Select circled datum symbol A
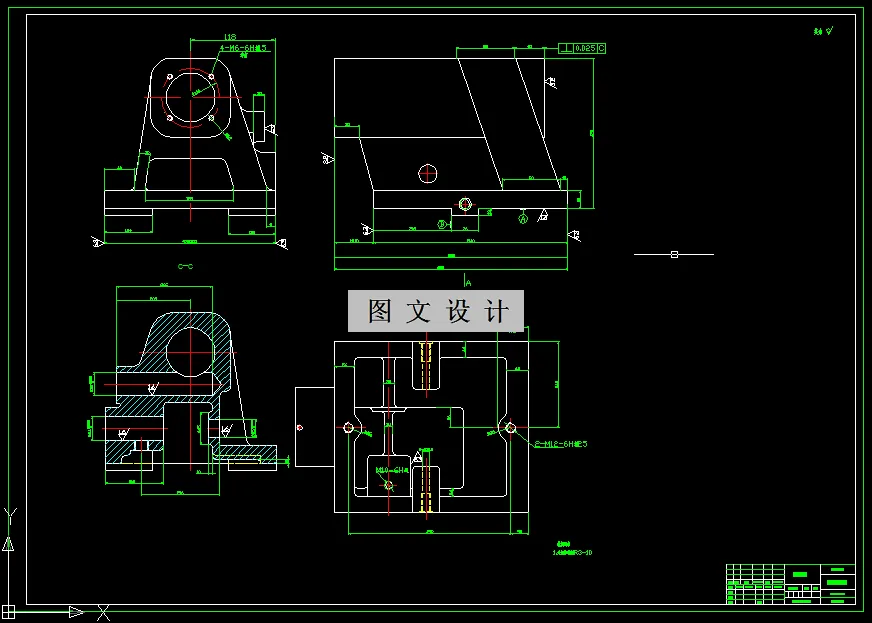Image resolution: width=872 pixels, height=623 pixels. tap(523, 219)
